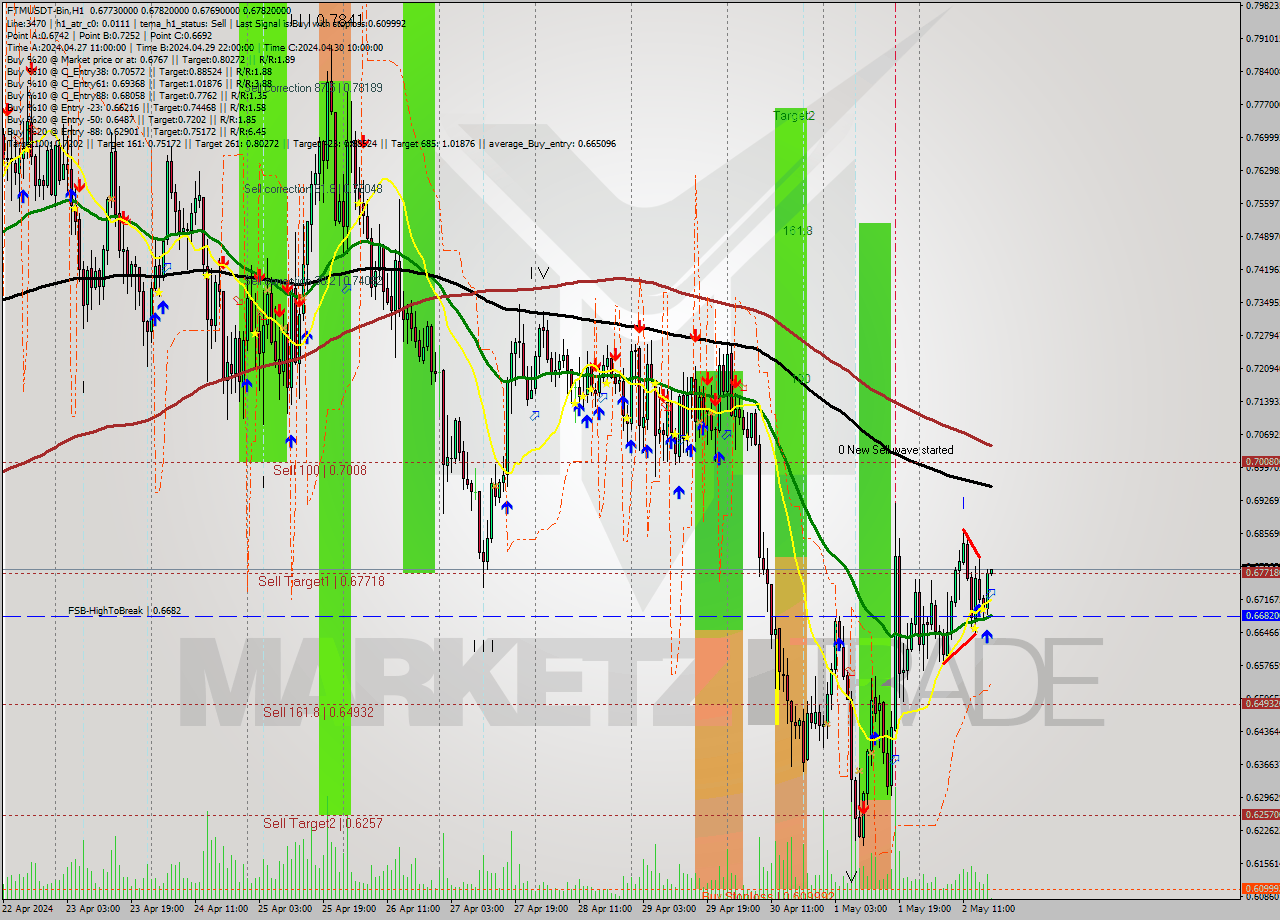Click the 0.63663 price axis value

[x=1262, y=765]
